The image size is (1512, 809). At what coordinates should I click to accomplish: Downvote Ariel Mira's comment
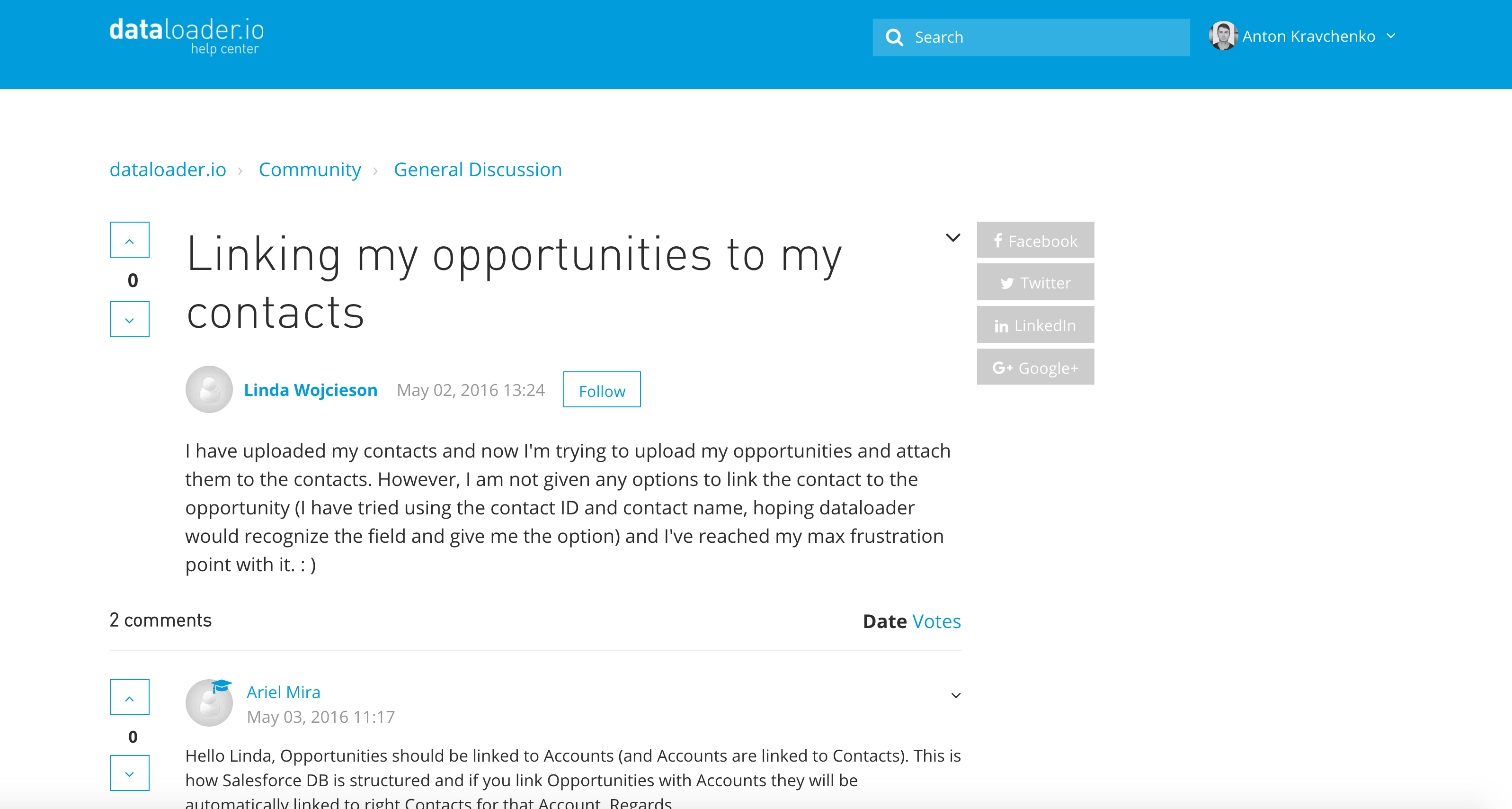pyautogui.click(x=130, y=773)
